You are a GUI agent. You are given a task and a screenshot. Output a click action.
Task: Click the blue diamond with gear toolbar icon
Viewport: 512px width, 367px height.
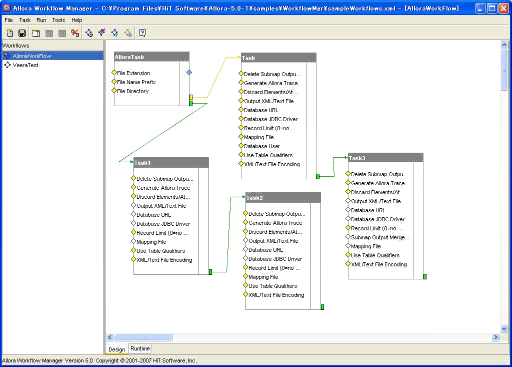[89, 33]
